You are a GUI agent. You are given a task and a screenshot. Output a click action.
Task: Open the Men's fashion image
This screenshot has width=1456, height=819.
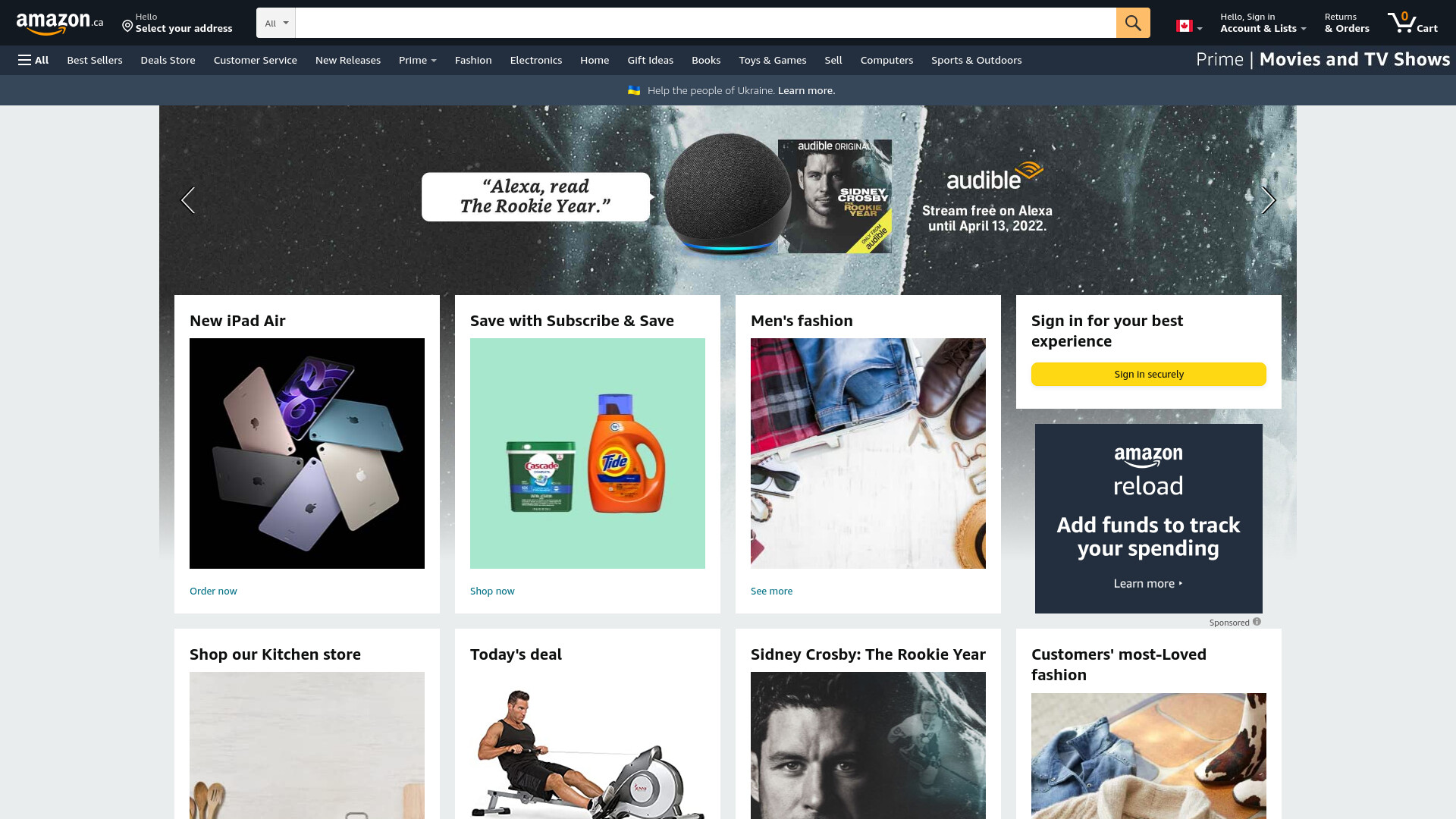coord(868,453)
